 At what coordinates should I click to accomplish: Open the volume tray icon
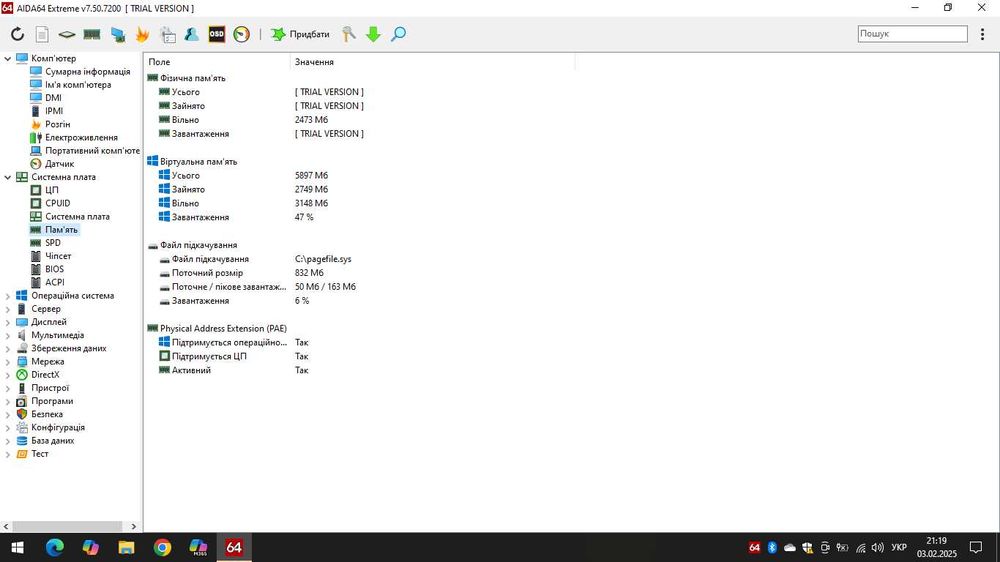click(878, 547)
